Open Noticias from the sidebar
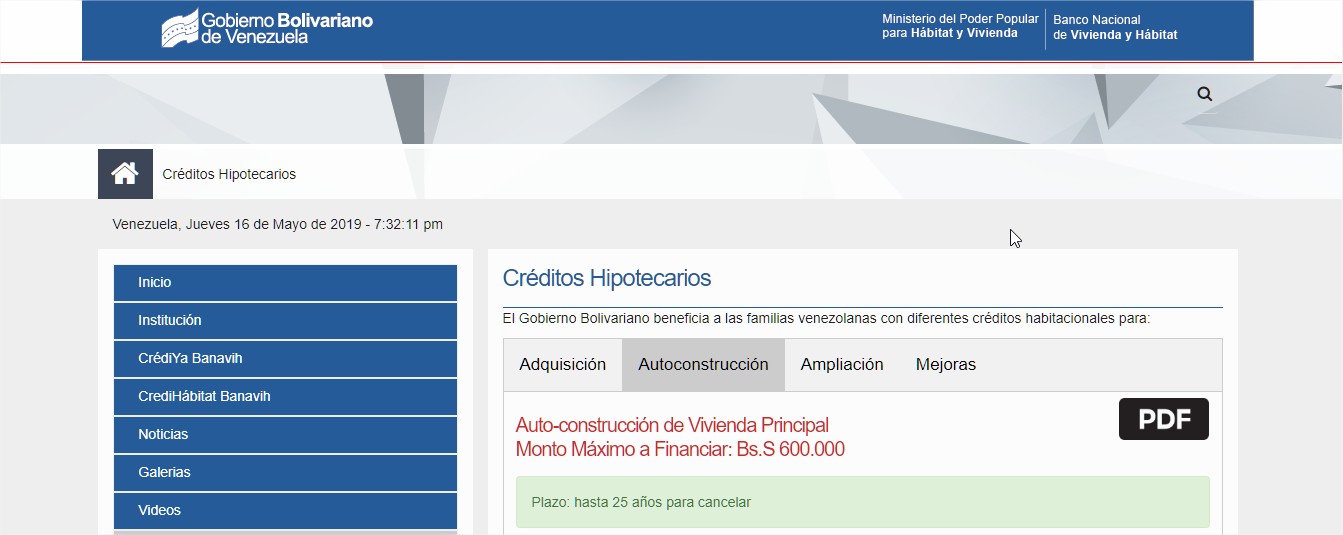 285,435
